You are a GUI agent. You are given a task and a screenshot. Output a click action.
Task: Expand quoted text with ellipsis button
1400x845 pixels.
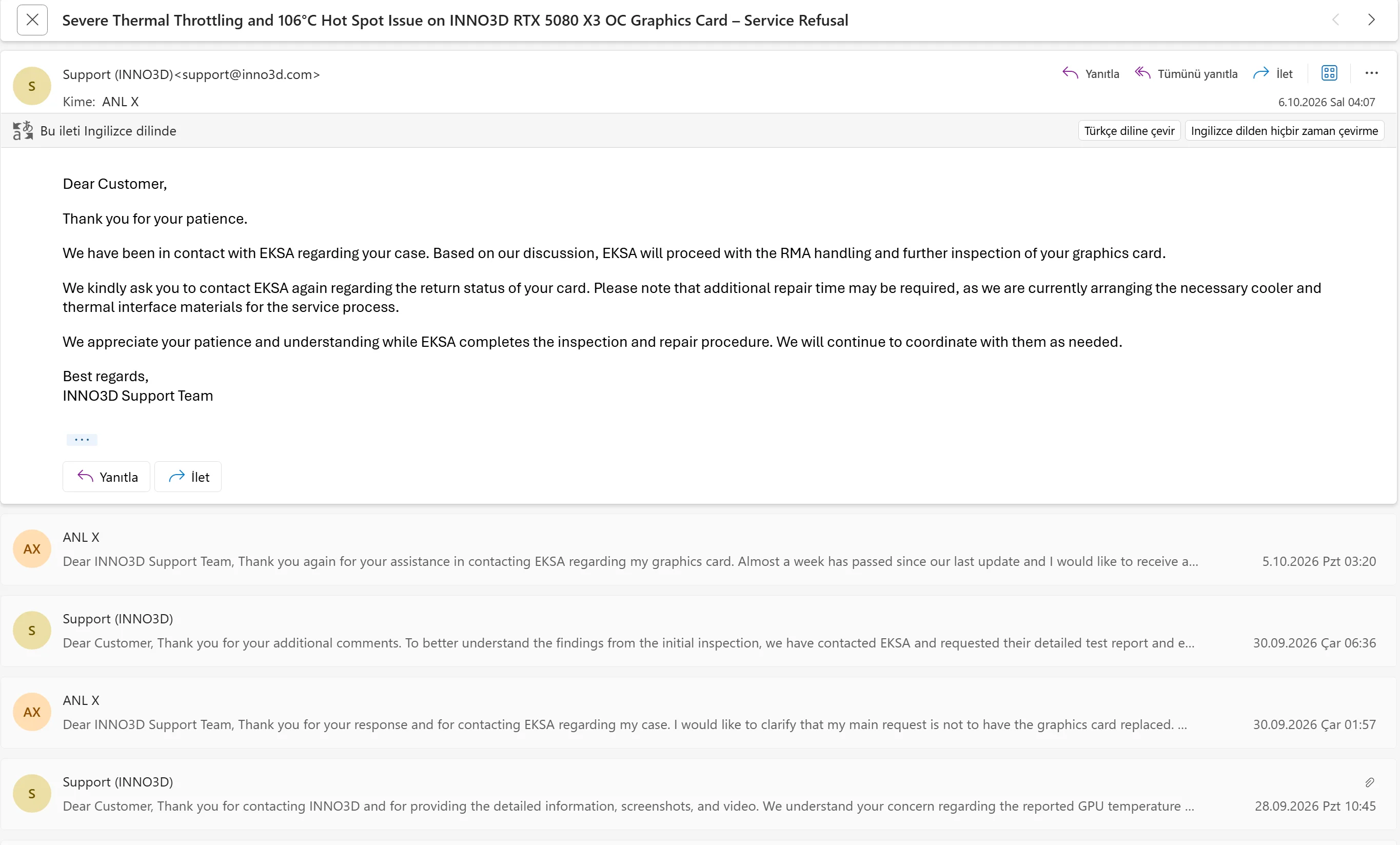[82, 440]
